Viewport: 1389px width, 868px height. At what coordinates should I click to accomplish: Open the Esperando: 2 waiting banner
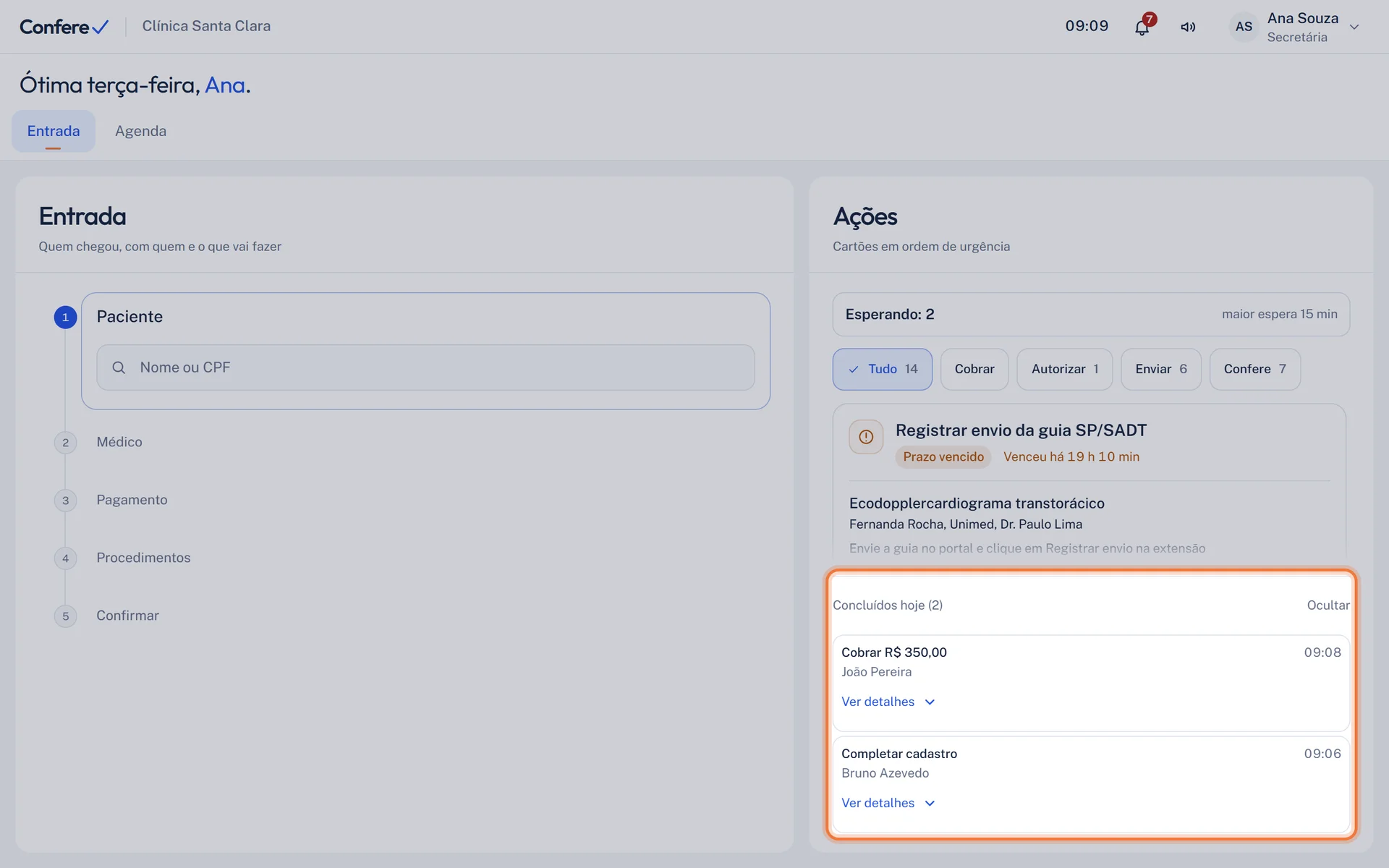[x=1091, y=314]
